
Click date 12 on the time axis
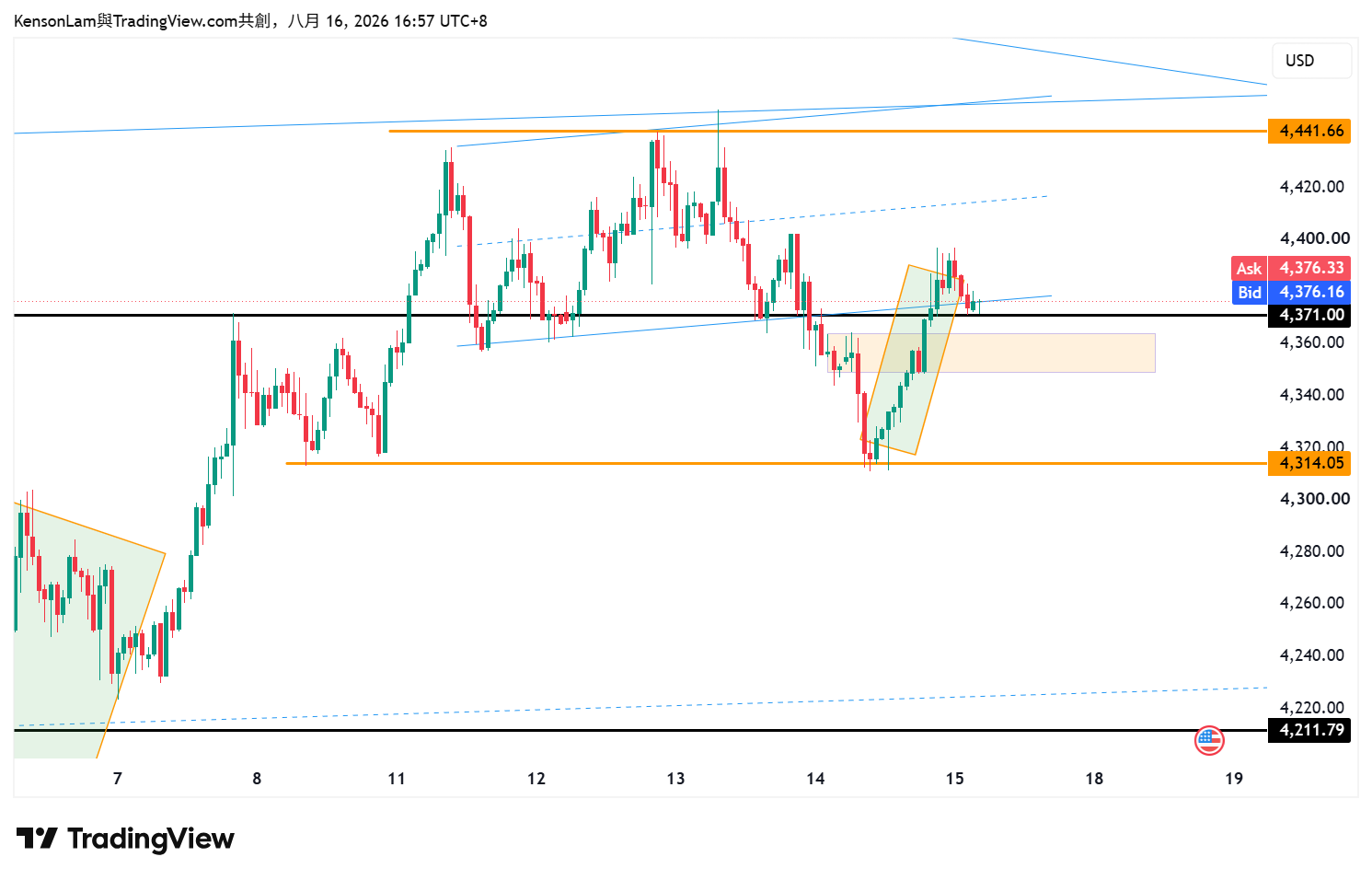coord(536,779)
